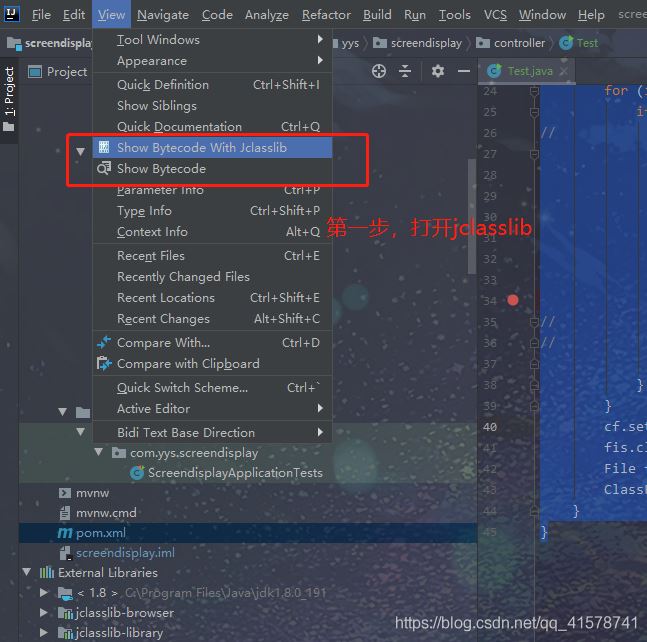
Task: Expand the Active Editor submenu
Action: pos(320,408)
